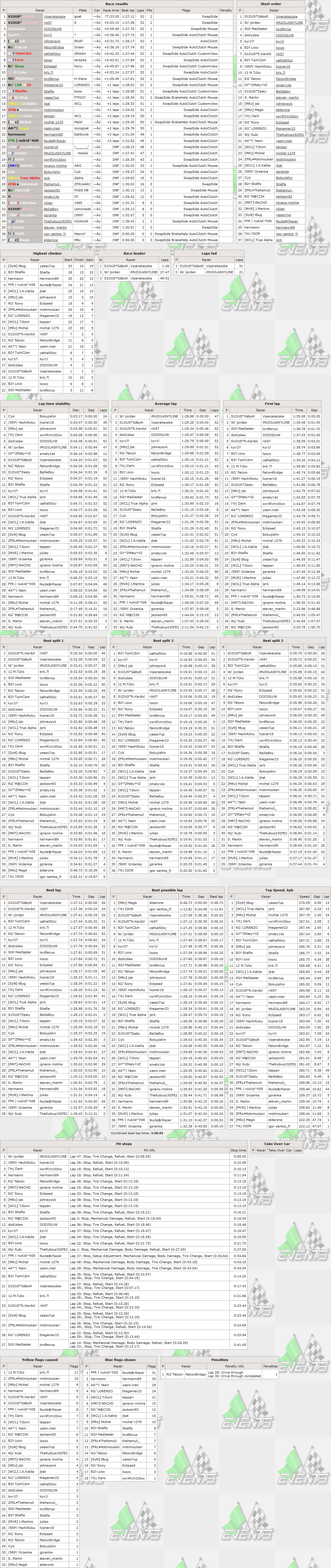Click the Race time column header
The image size is (331, 1568).
pyautogui.click(x=111, y=10)
